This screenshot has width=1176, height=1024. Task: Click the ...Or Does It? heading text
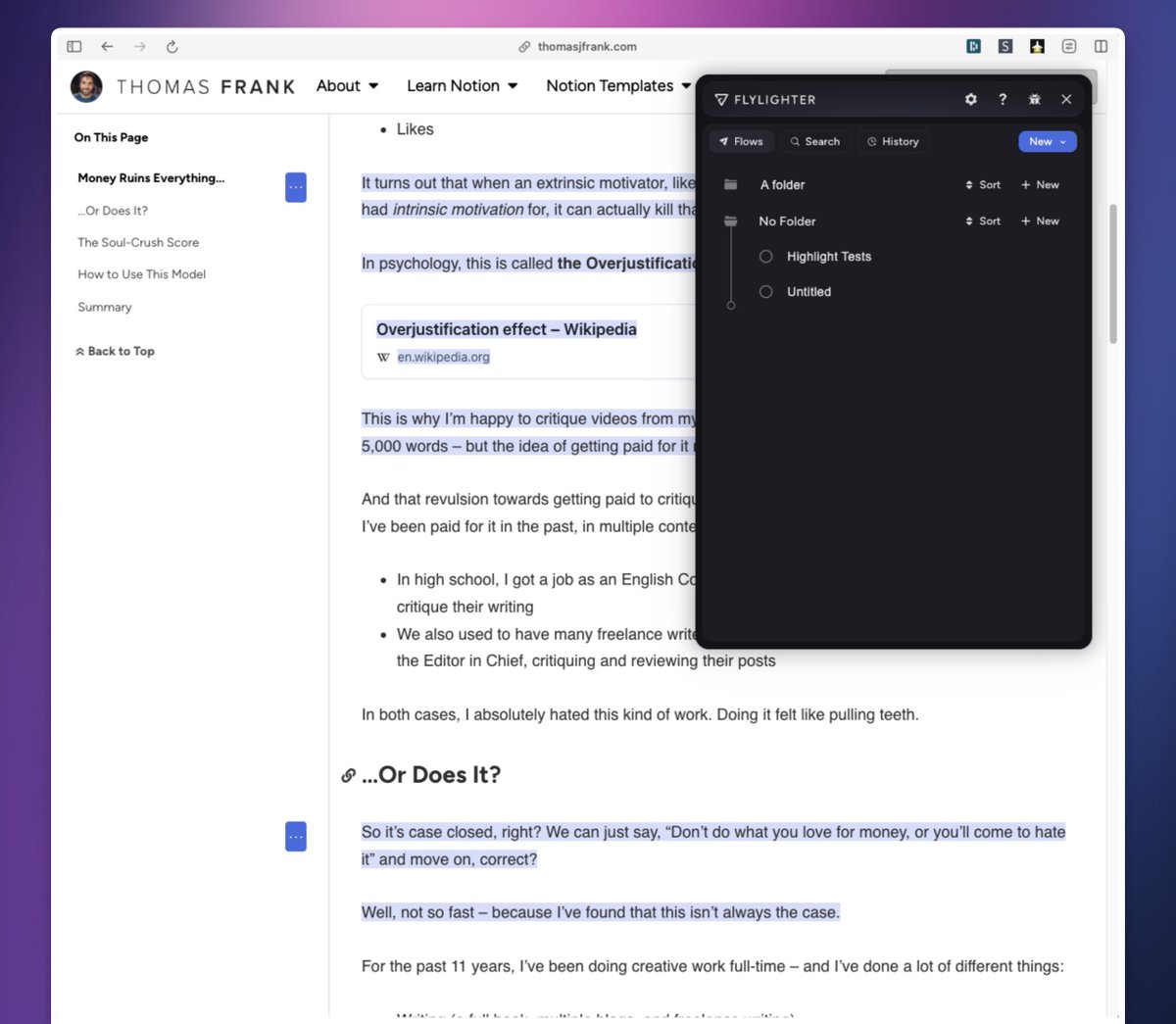[x=431, y=775]
